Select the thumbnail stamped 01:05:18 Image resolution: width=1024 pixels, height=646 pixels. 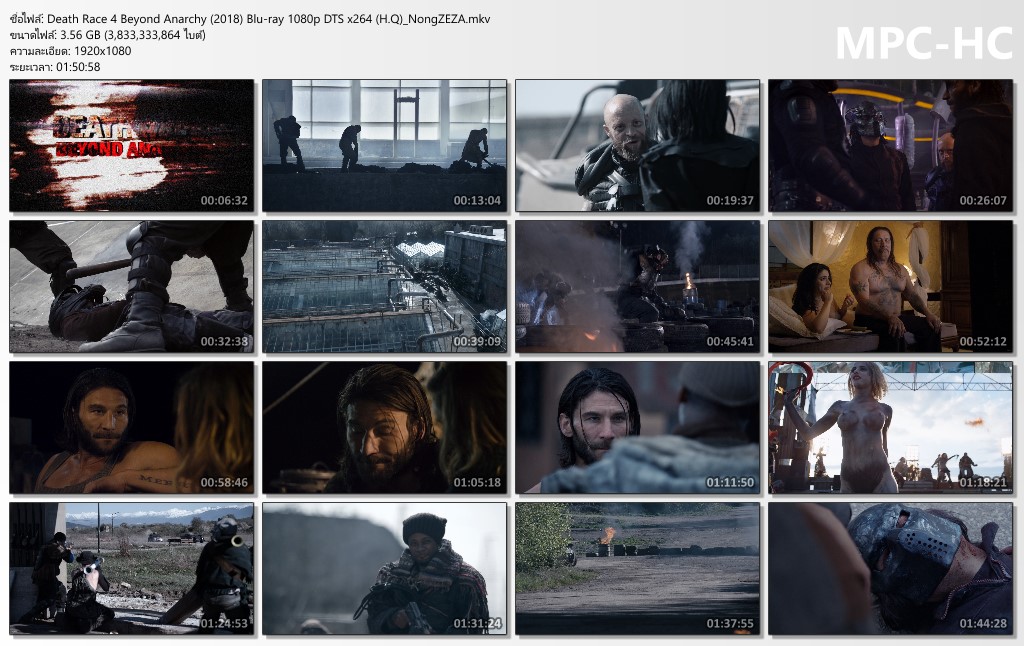385,428
